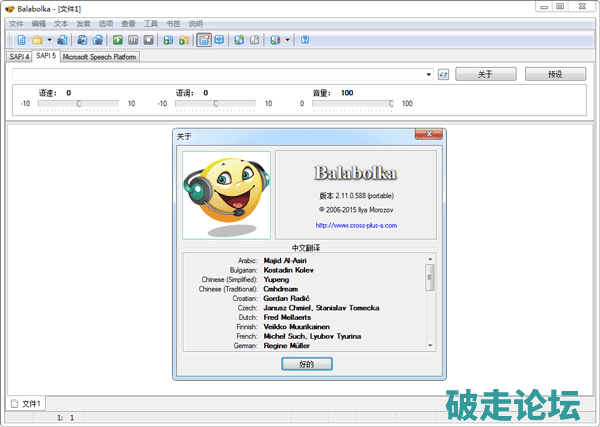Open the dropdown arrow near the Help icon

pyautogui.click(x=288, y=40)
